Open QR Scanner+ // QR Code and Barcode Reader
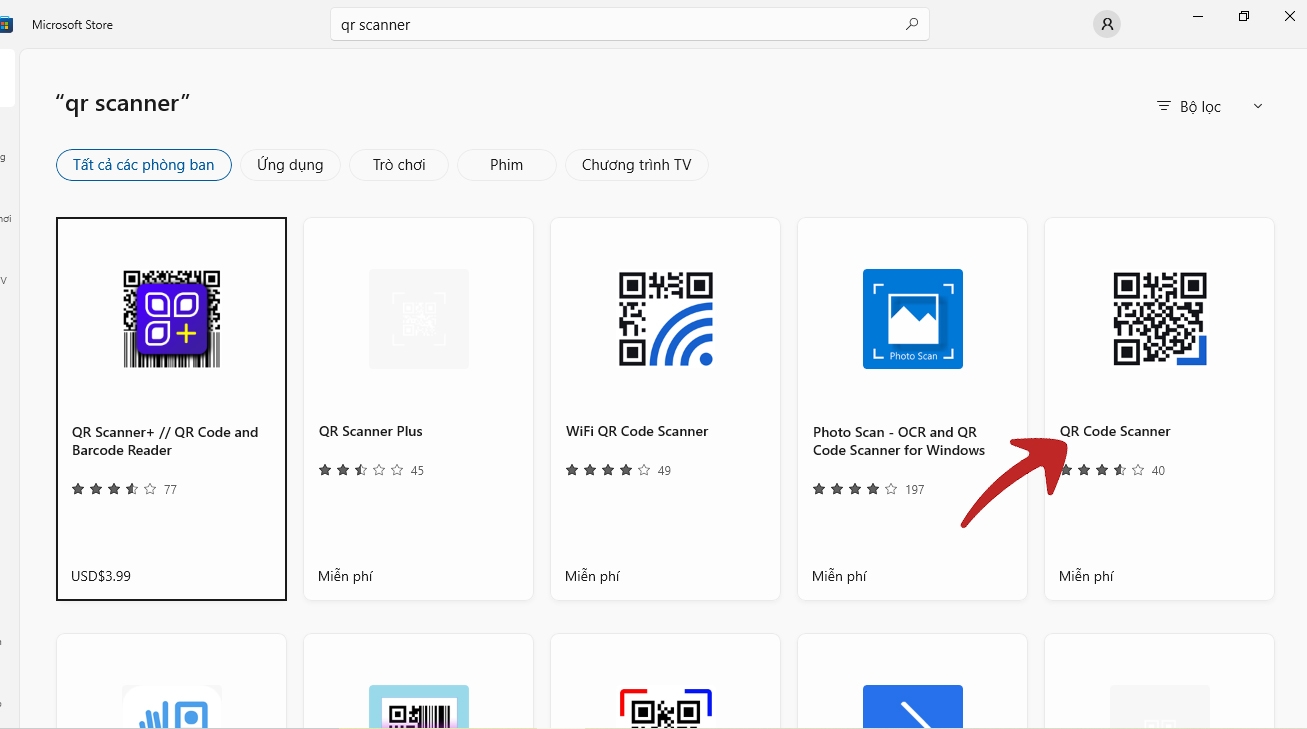The height and width of the screenshot is (729, 1307). tap(164, 441)
